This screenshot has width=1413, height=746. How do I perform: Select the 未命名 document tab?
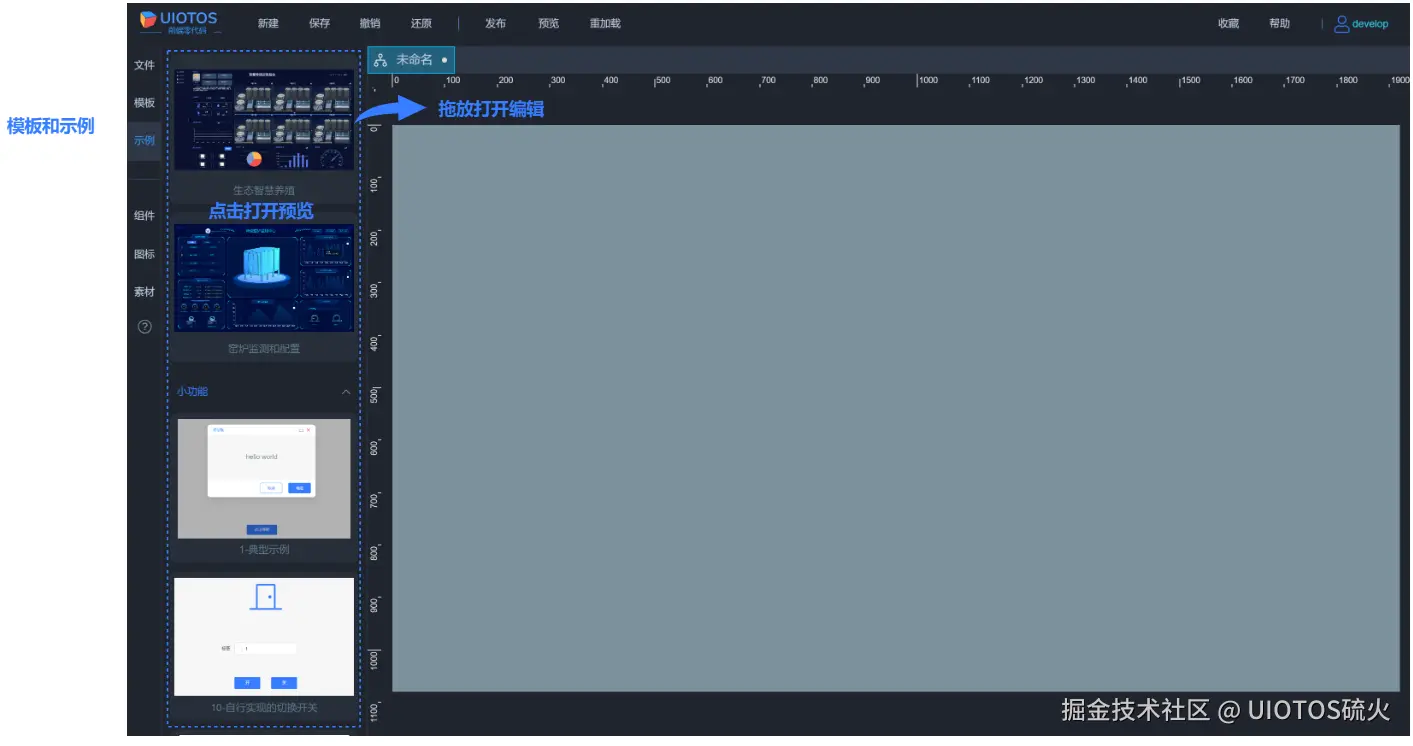(413, 60)
